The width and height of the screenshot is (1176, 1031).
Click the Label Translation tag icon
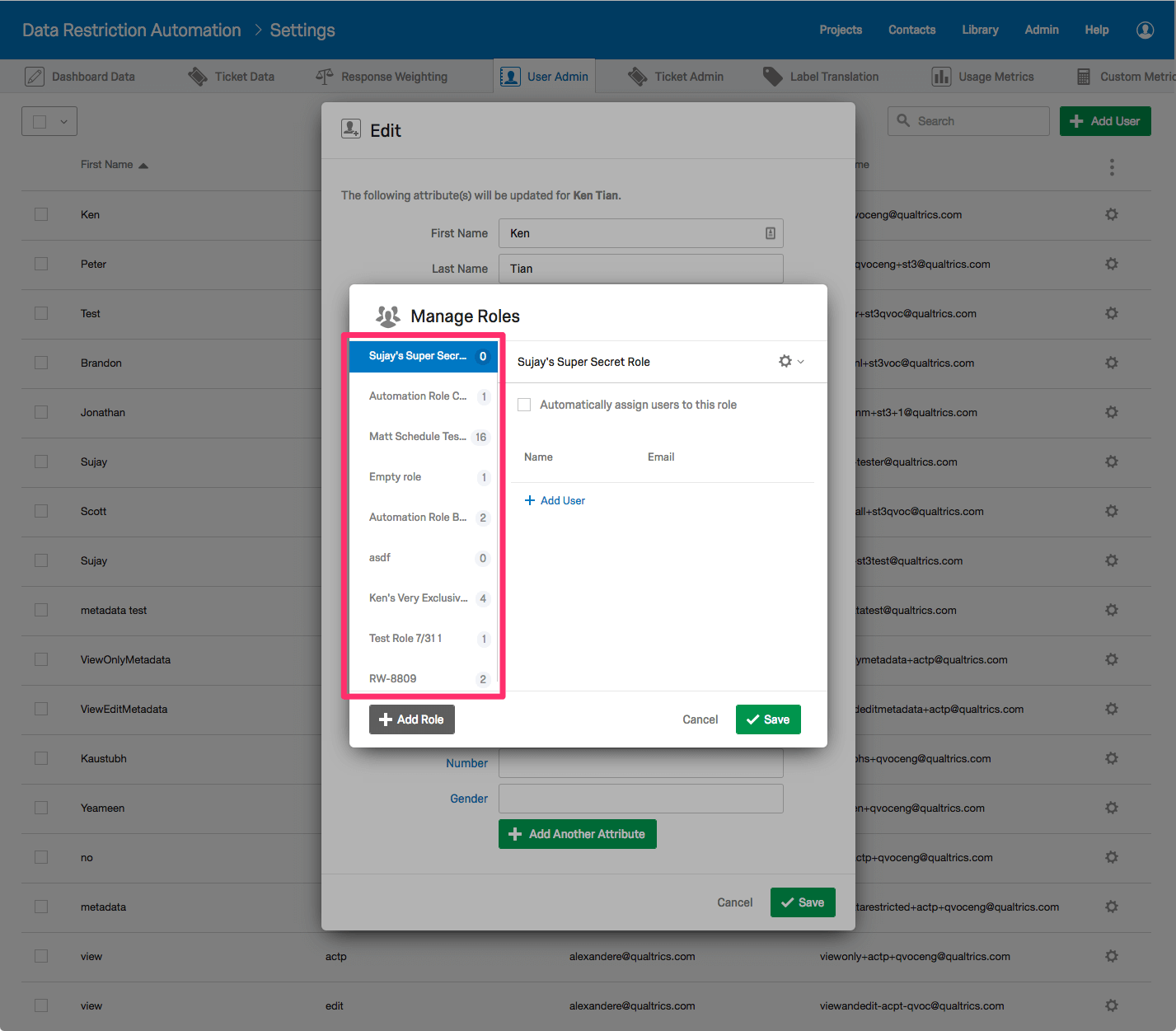coord(772,77)
